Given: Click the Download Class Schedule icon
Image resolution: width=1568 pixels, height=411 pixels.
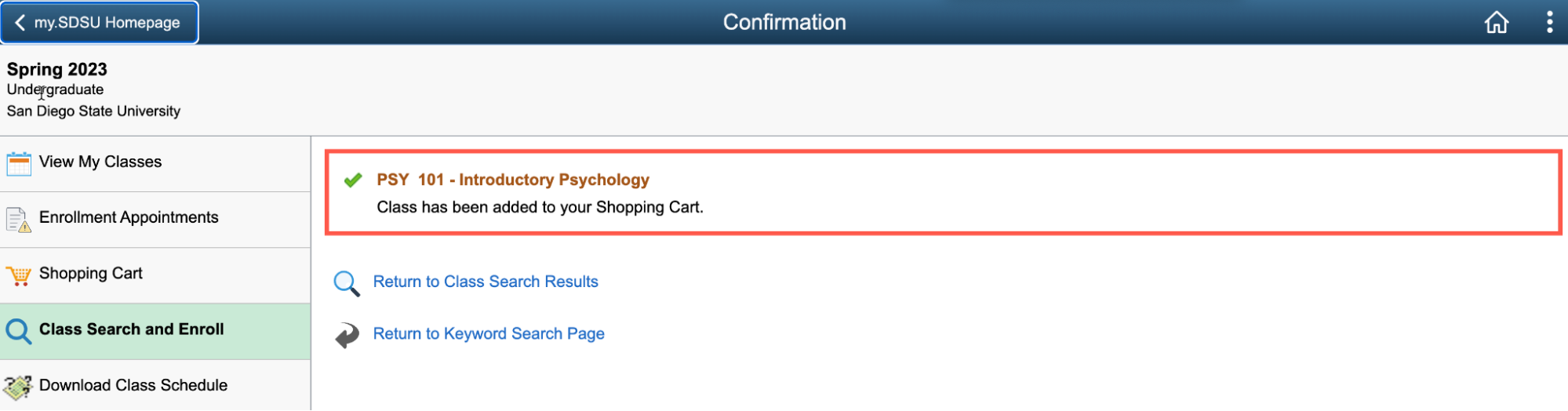Looking at the screenshot, I should pos(18,387).
